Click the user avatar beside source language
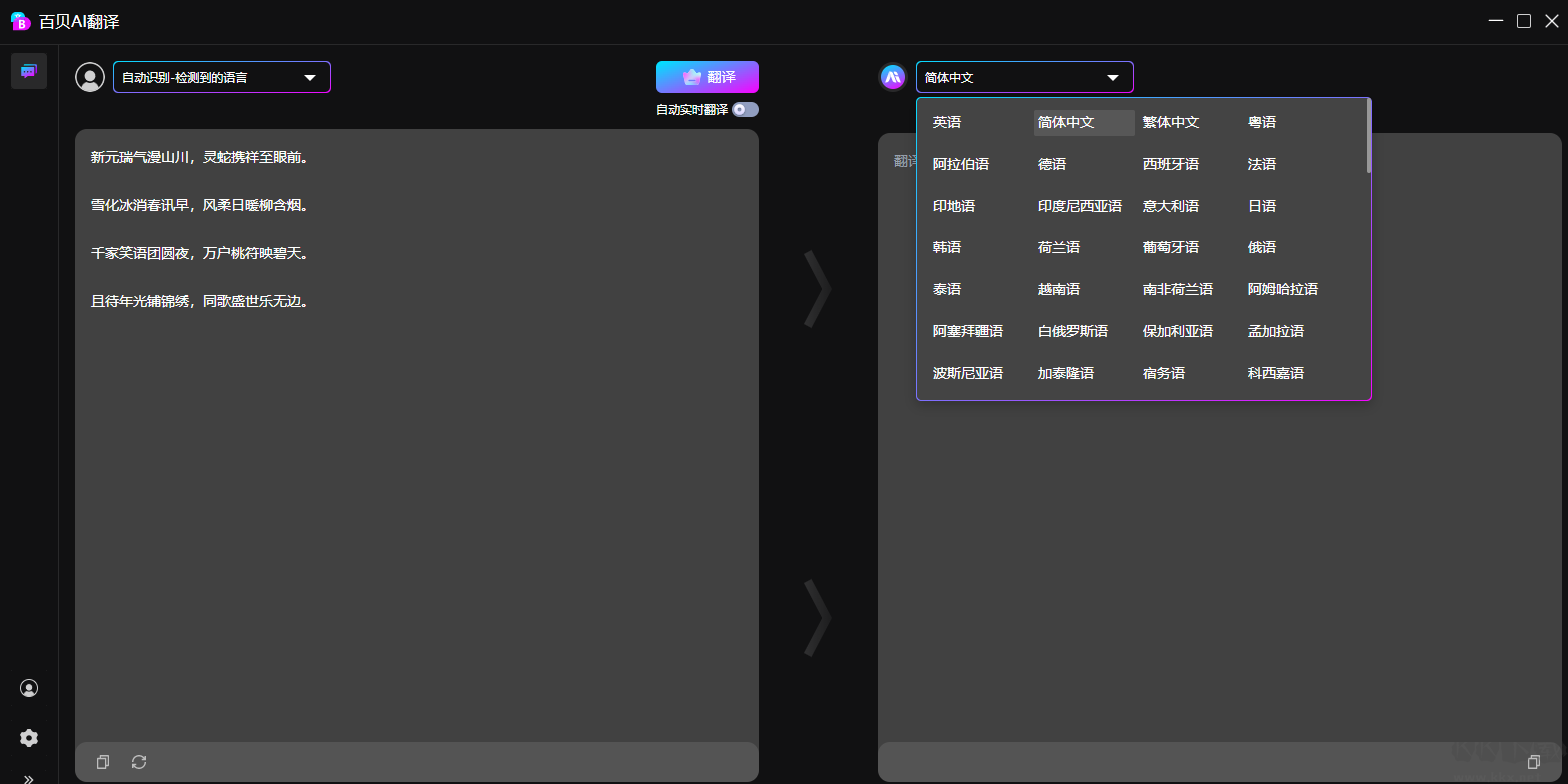This screenshot has width=1568, height=784. (x=90, y=77)
